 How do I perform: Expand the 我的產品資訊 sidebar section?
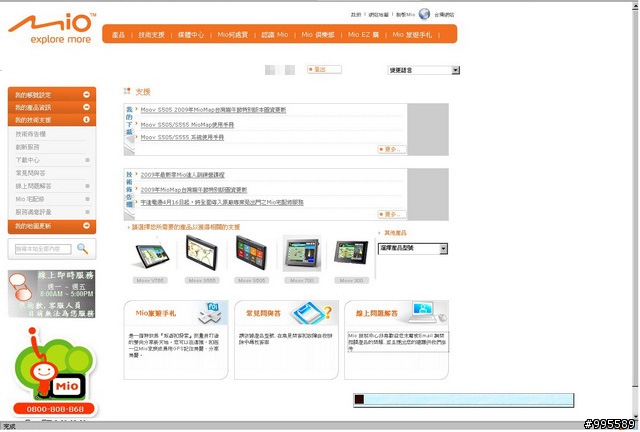click(52, 107)
